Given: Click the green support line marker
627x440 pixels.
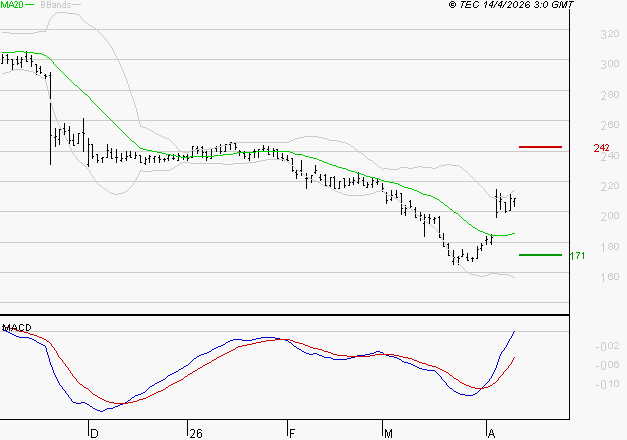Looking at the screenshot, I should point(540,255).
